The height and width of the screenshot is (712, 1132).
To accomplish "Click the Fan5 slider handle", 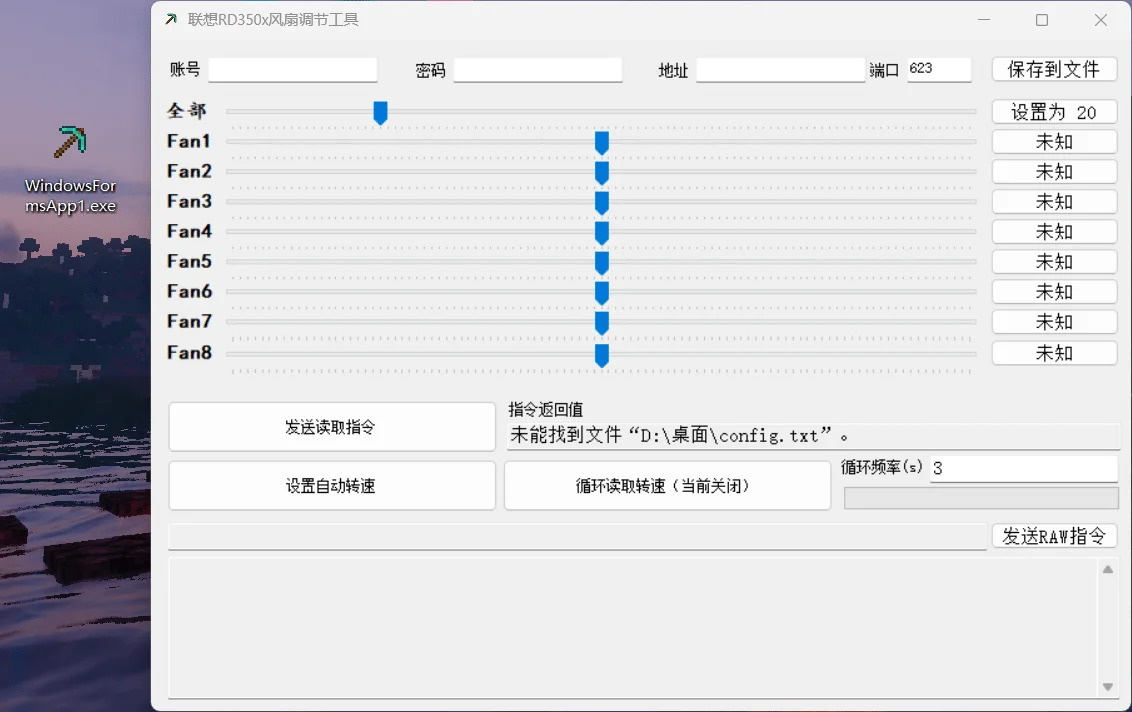I will point(602,263).
